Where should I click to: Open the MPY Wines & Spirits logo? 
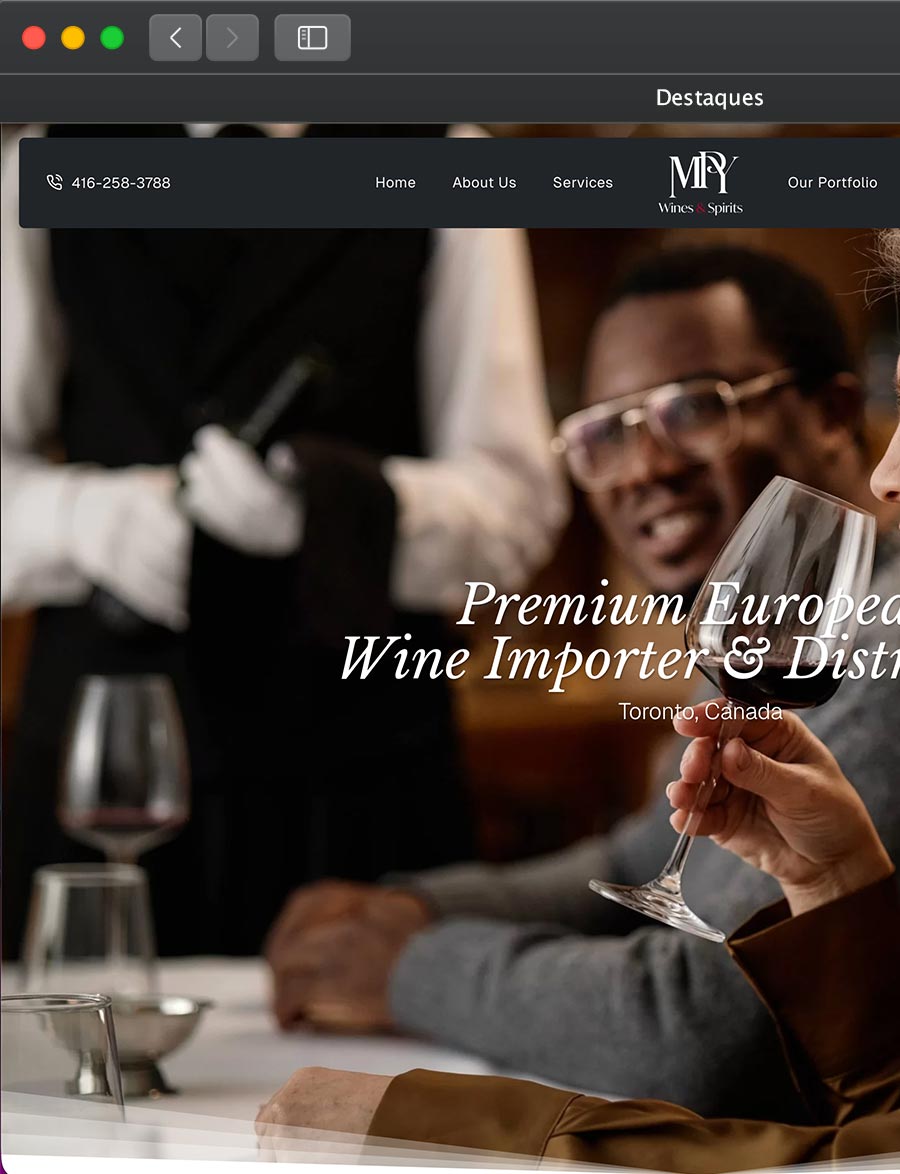click(x=701, y=183)
